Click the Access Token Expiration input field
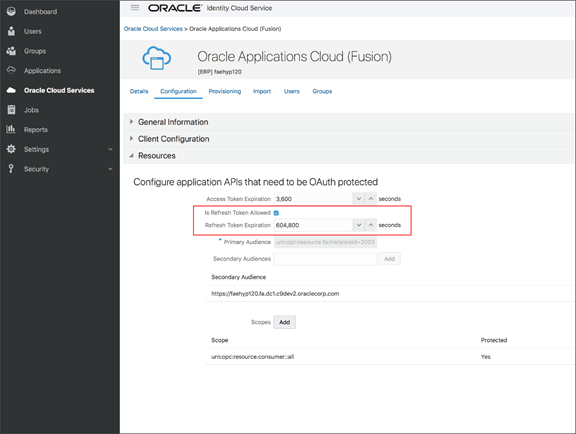This screenshot has width=576, height=434. pyautogui.click(x=313, y=199)
